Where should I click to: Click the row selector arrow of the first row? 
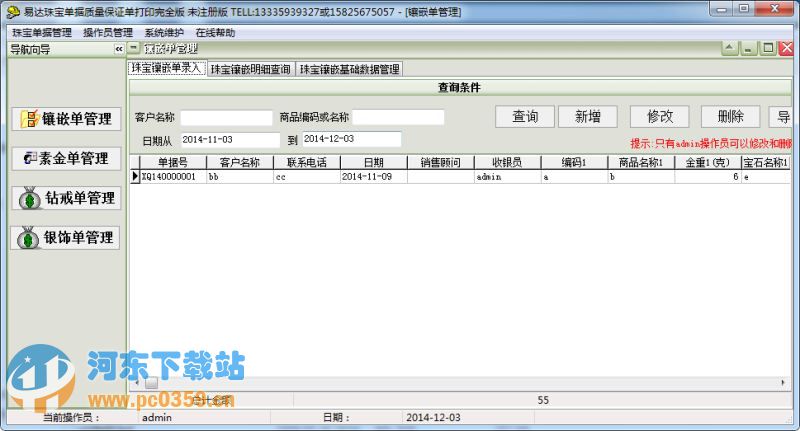point(135,177)
